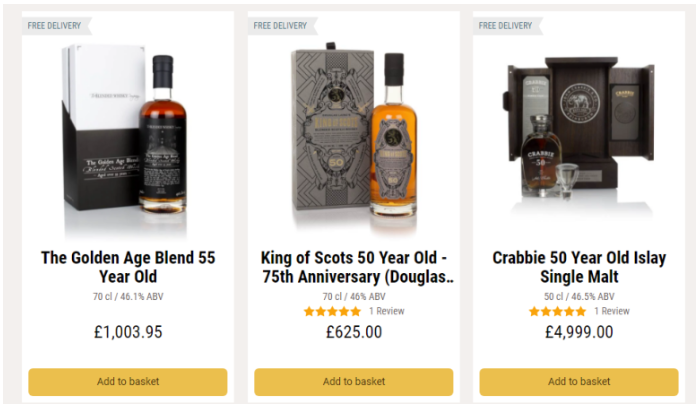
Task: Select the £4,999.00 price
Action: tap(579, 332)
